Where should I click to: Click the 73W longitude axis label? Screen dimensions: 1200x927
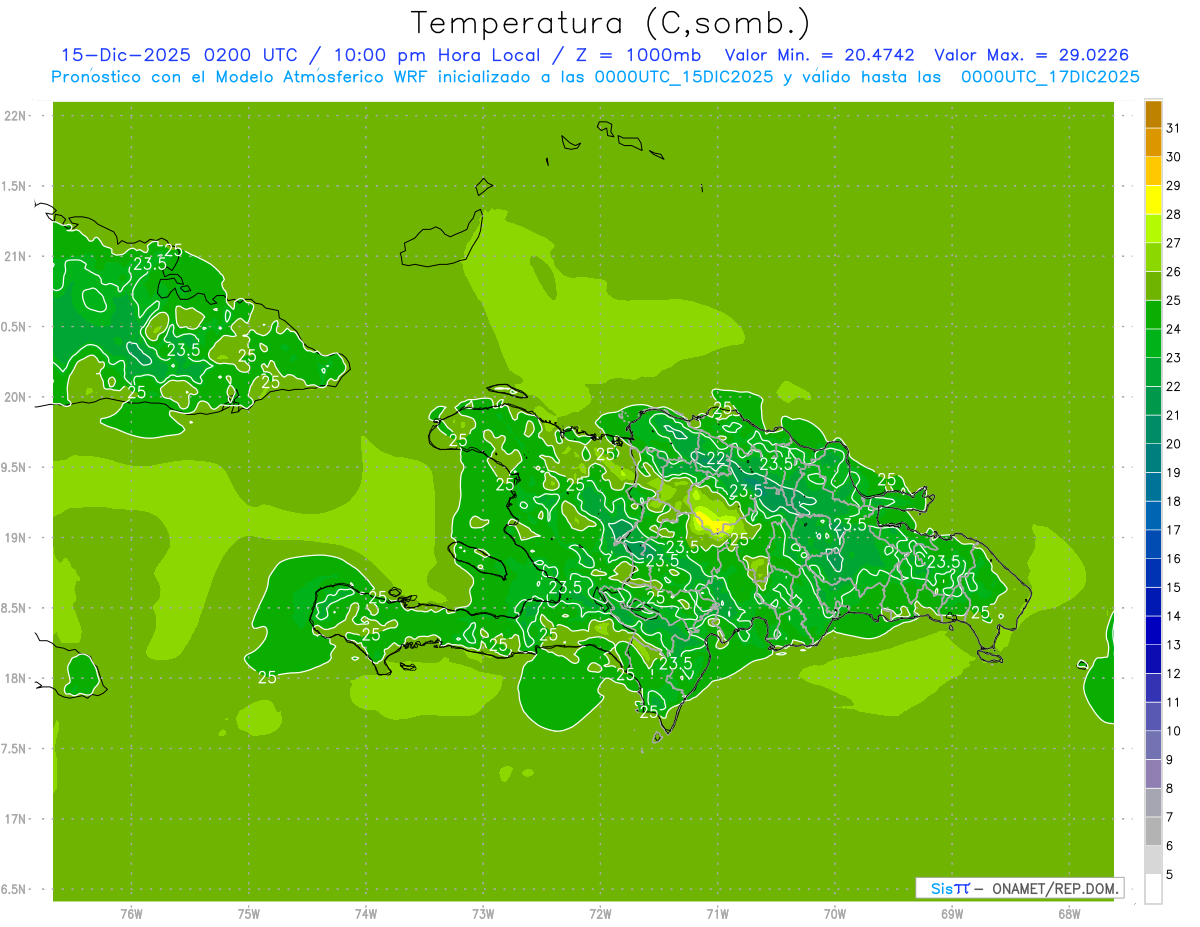483,914
